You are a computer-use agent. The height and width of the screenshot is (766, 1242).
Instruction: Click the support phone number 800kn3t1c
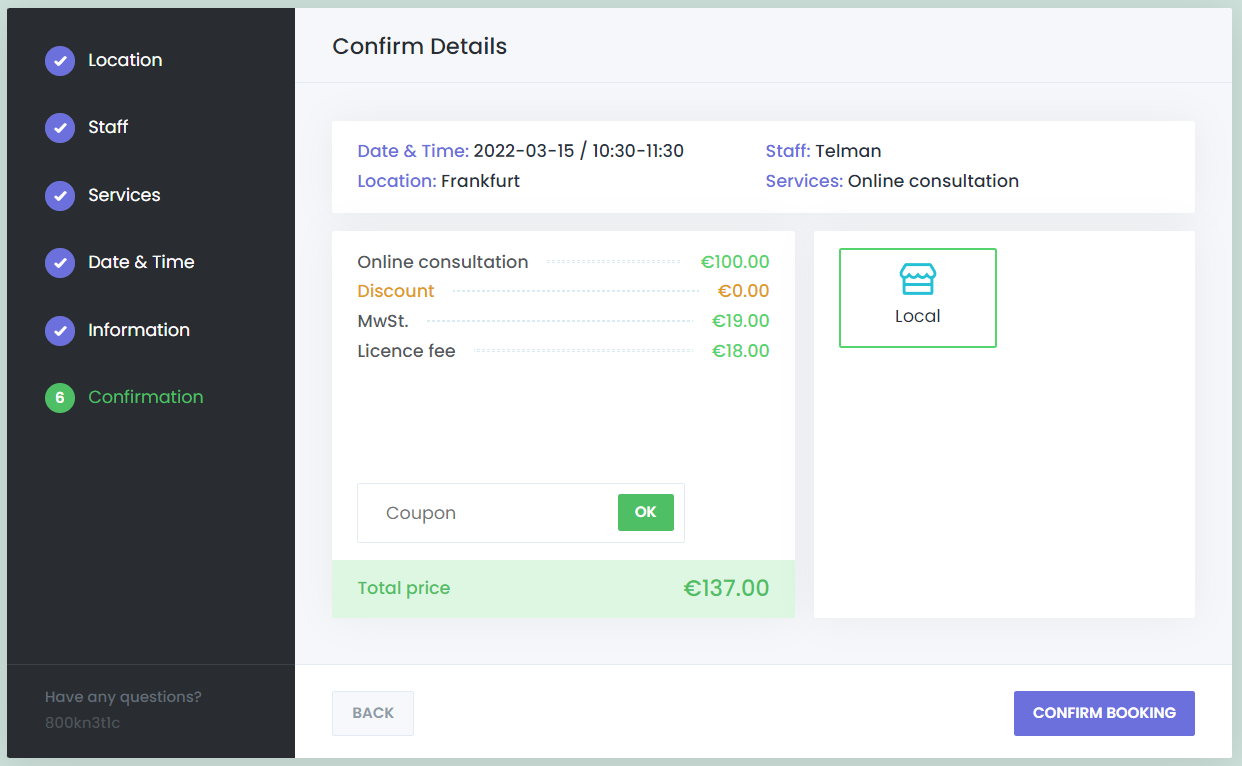click(x=82, y=722)
